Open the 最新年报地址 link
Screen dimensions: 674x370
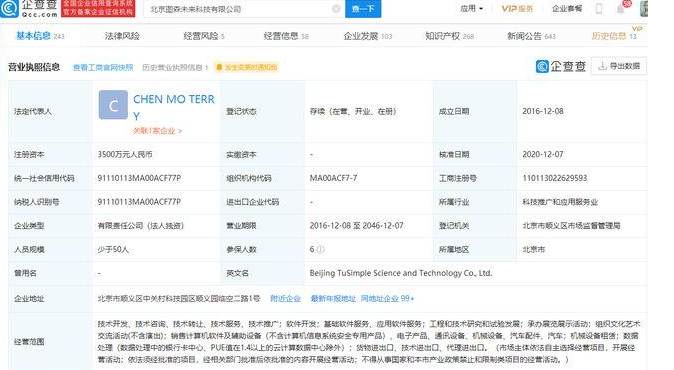pos(333,298)
